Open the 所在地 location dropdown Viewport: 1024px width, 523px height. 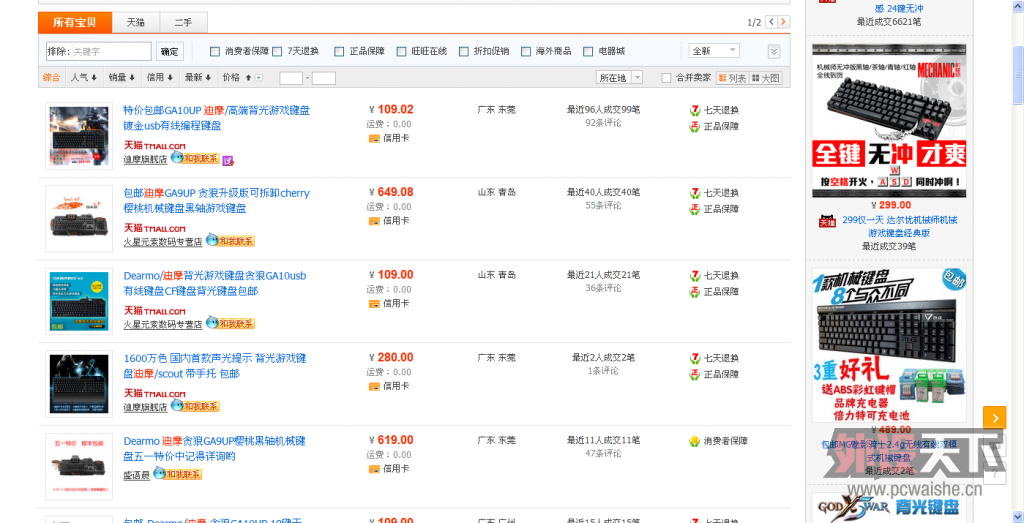pos(619,78)
